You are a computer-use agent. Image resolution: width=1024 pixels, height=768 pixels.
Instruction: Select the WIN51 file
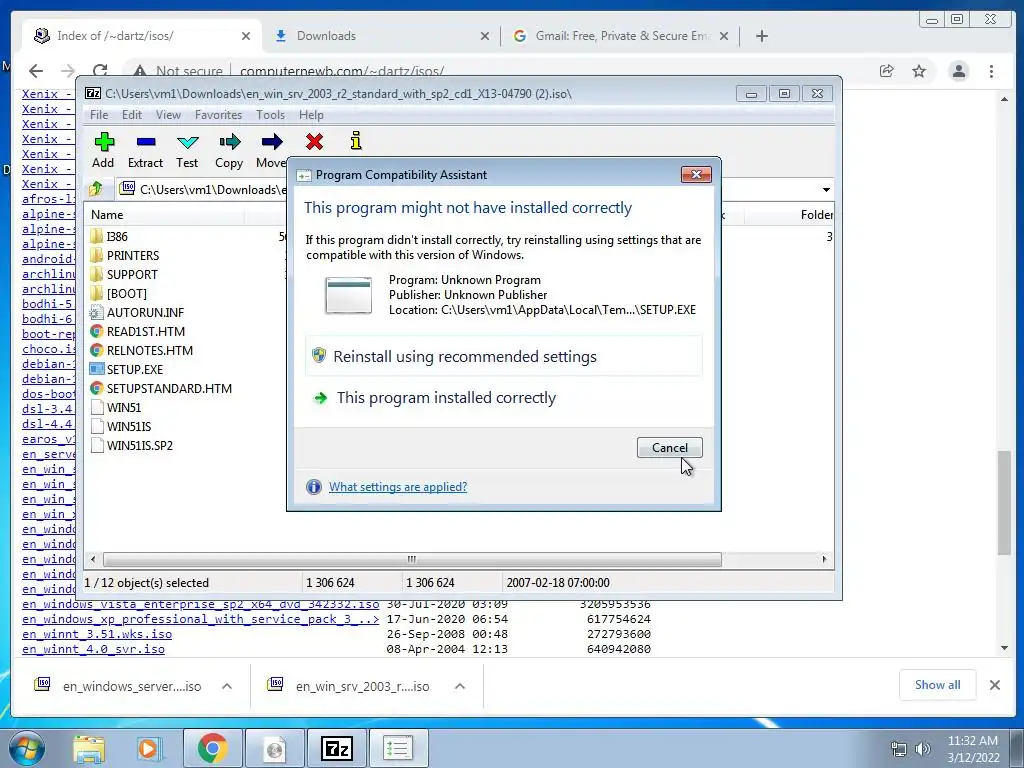123,407
